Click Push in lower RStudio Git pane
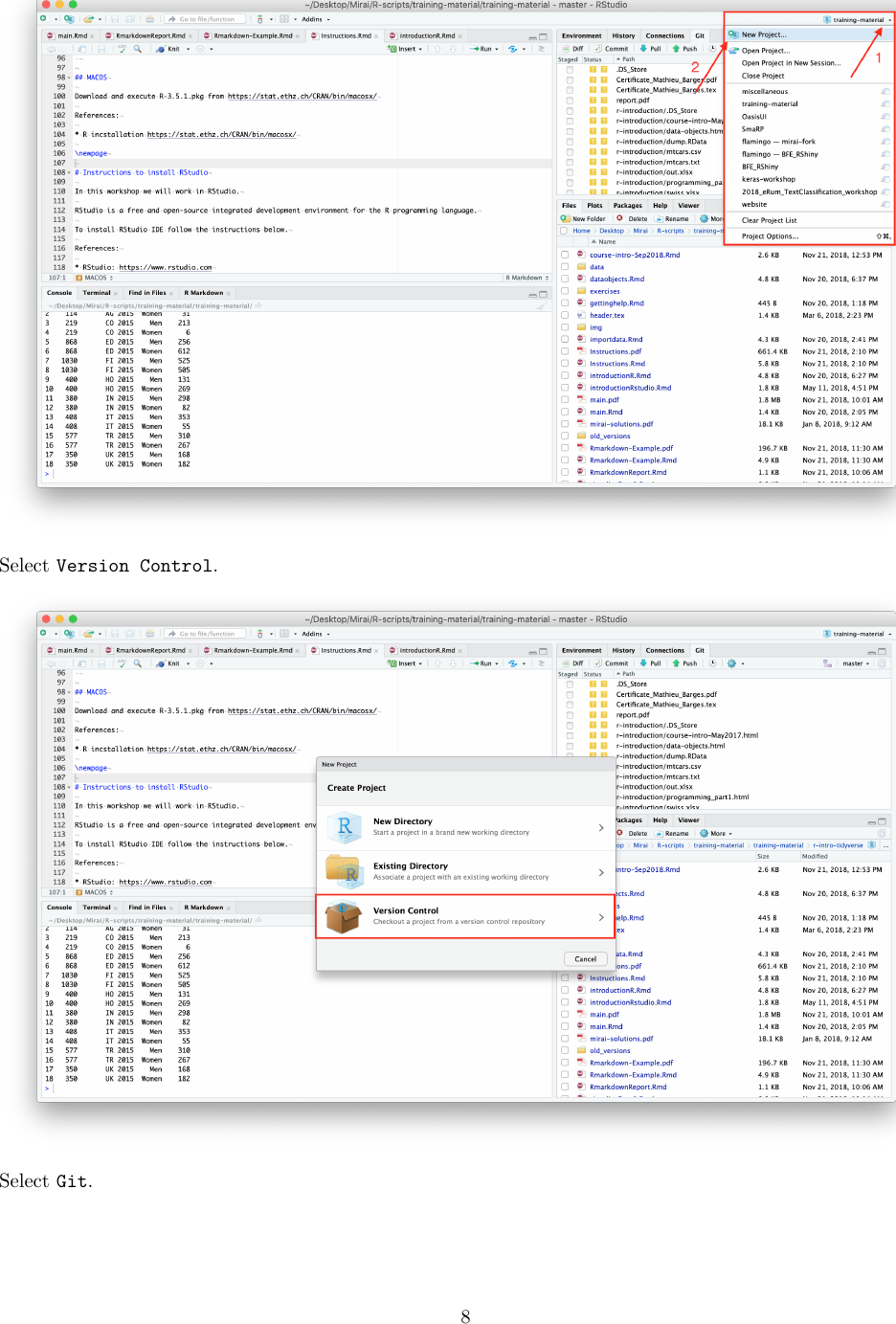 pyautogui.click(x=685, y=662)
